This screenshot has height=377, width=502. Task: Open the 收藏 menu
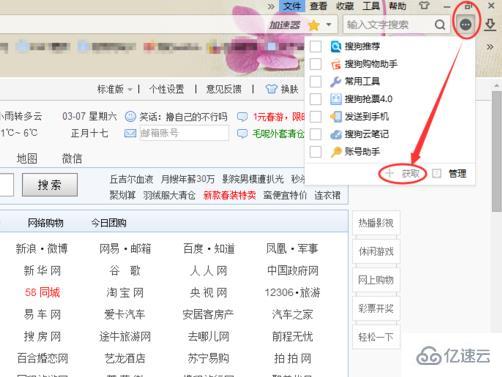click(345, 6)
